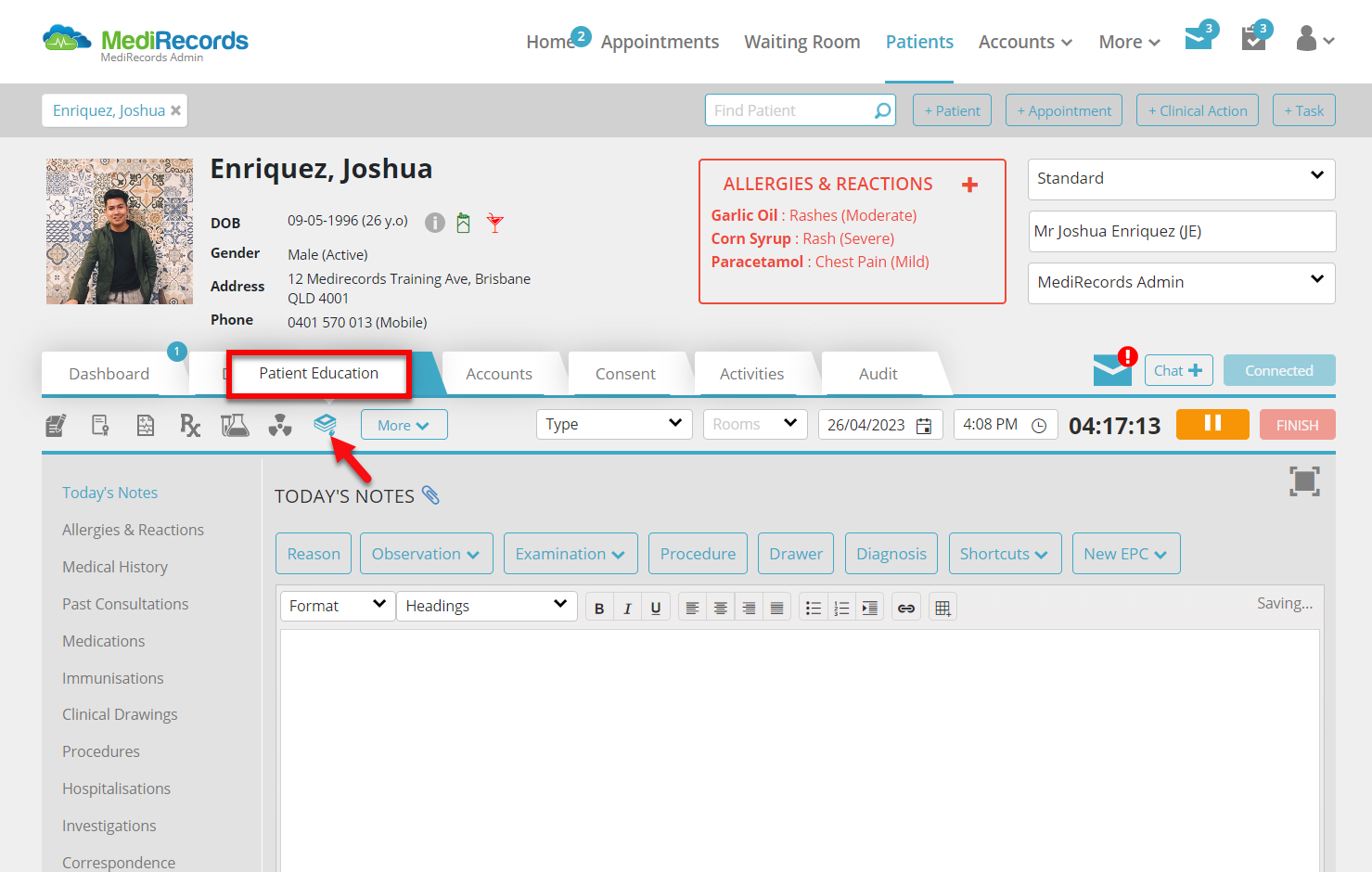Click the paperclip next to Today's Notes
1372x872 pixels.
[430, 494]
